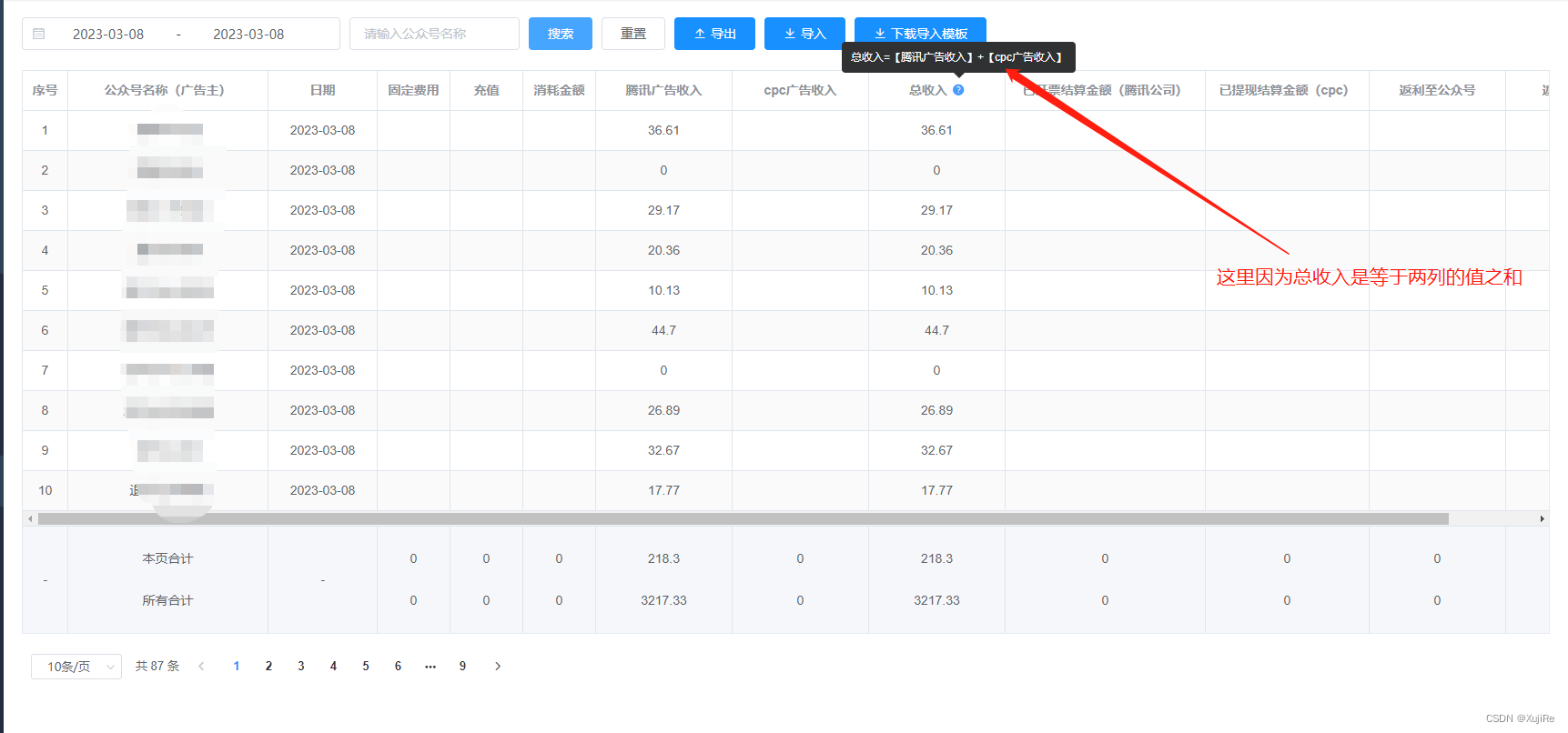
Task: Click the 序号 column header
Action: click(x=45, y=90)
